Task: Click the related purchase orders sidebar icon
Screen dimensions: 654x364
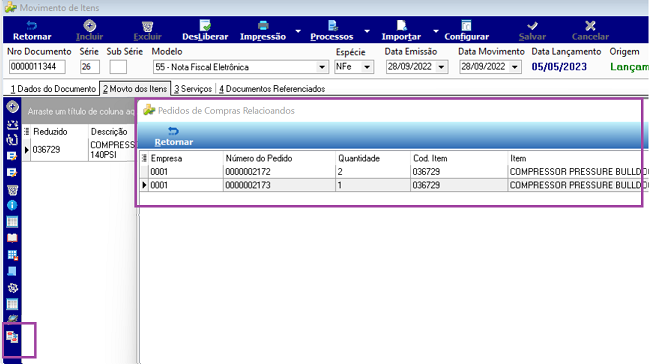Action: [12, 336]
